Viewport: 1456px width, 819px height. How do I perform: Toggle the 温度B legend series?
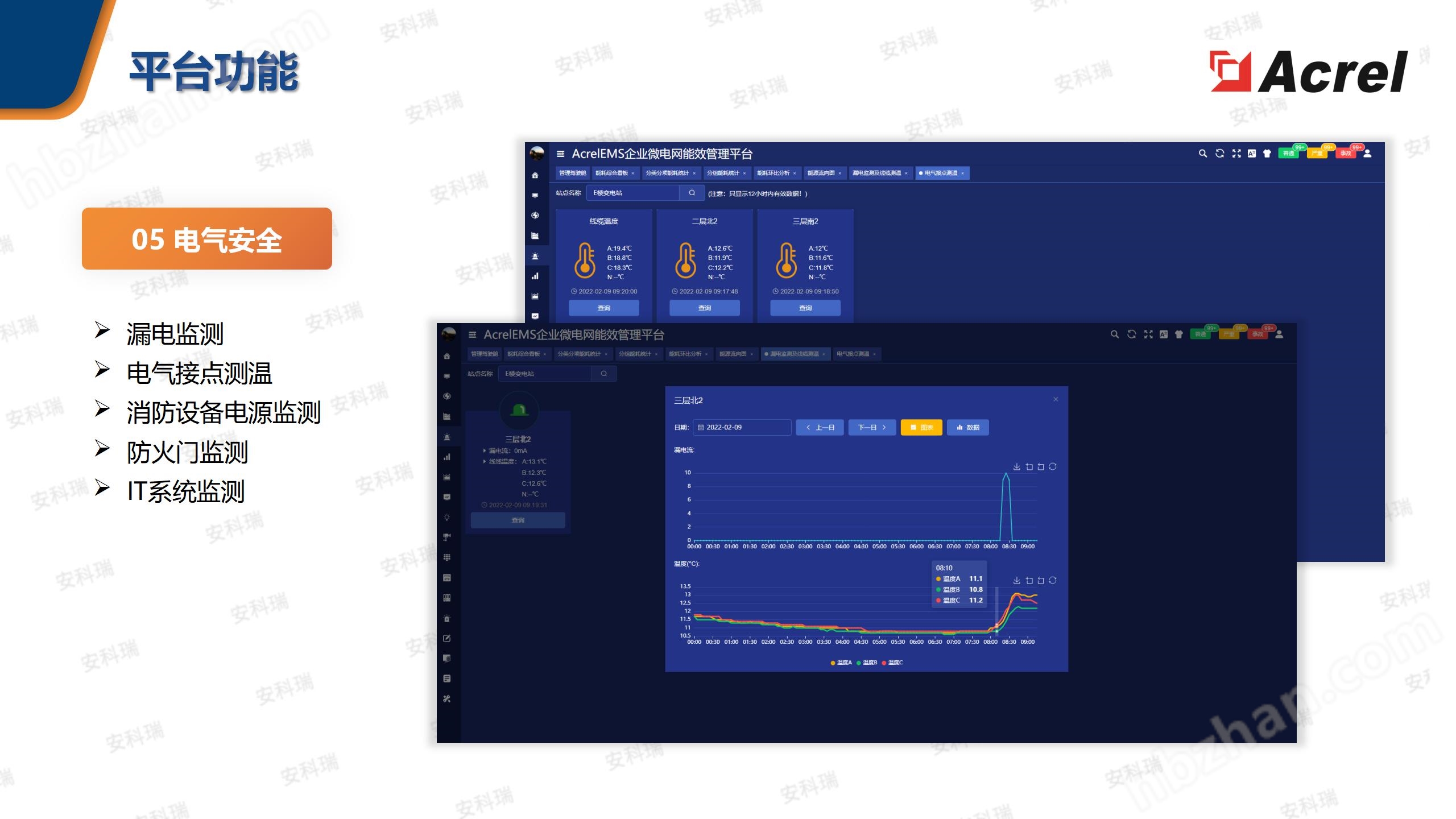pos(867,663)
